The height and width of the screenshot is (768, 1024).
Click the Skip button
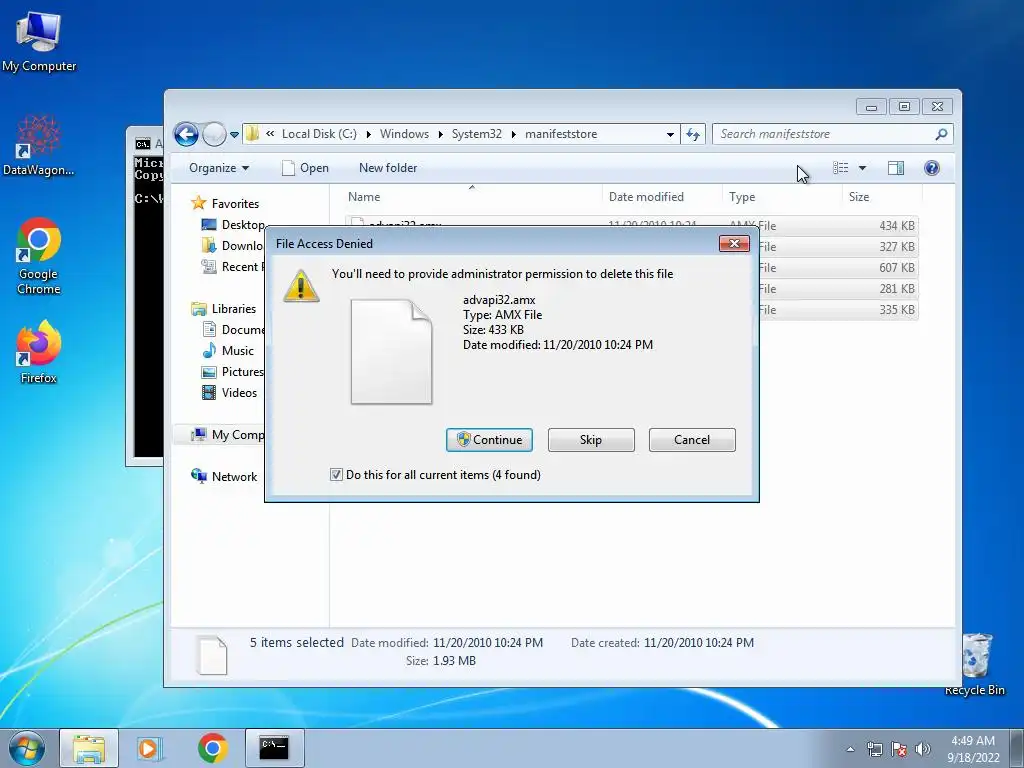tap(591, 440)
